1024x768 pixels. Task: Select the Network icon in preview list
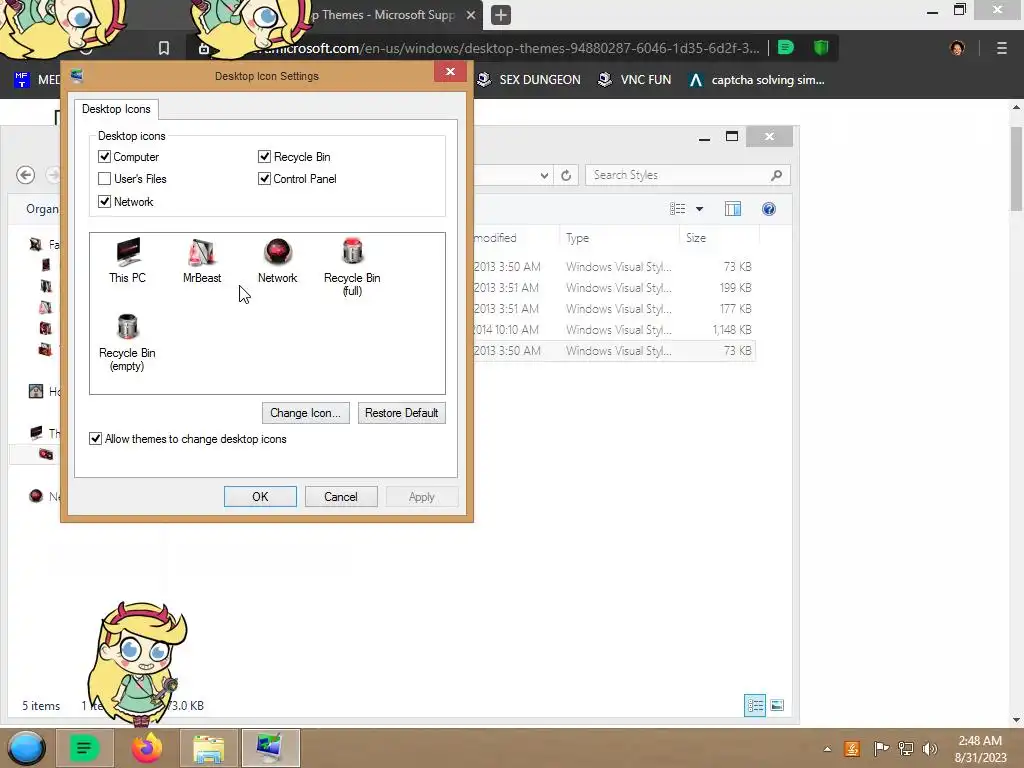pyautogui.click(x=278, y=261)
